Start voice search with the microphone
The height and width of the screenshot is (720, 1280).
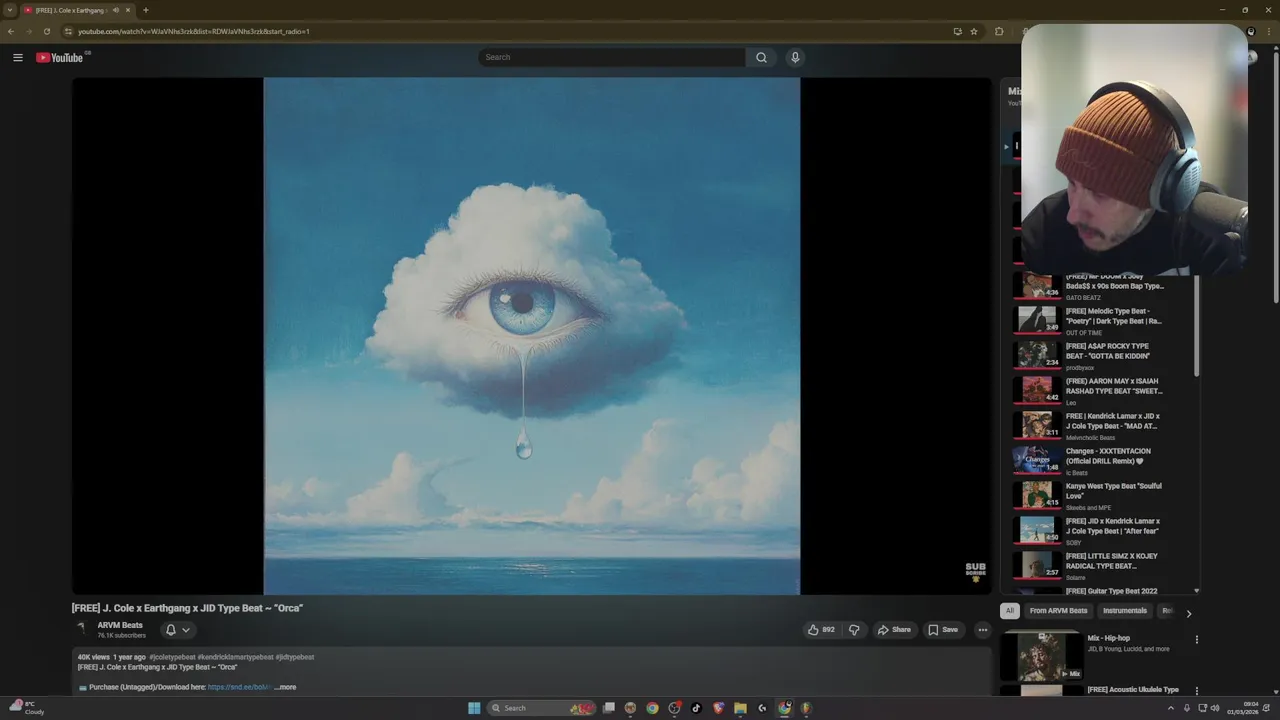pyautogui.click(x=795, y=57)
